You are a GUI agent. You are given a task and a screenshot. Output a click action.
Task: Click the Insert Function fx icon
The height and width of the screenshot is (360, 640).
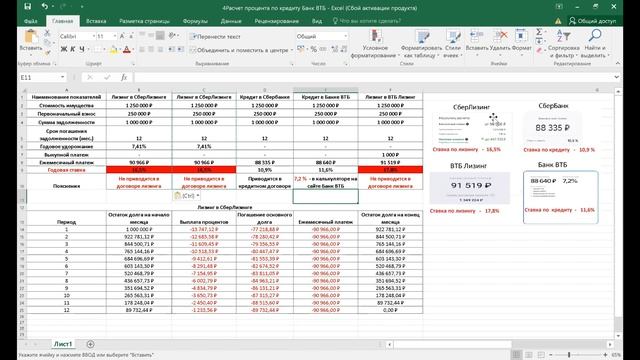(124, 77)
